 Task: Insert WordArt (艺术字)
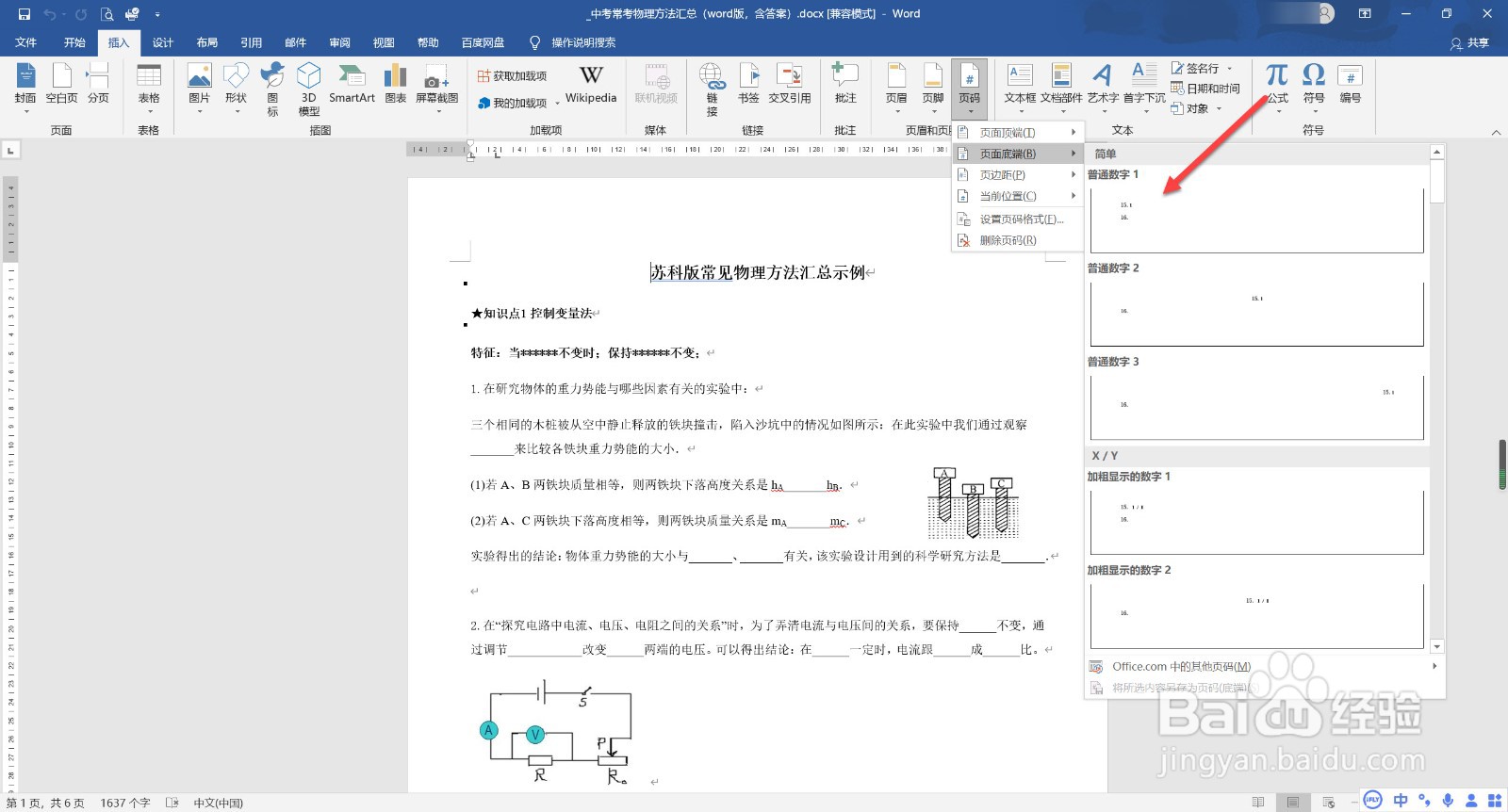click(x=1103, y=87)
